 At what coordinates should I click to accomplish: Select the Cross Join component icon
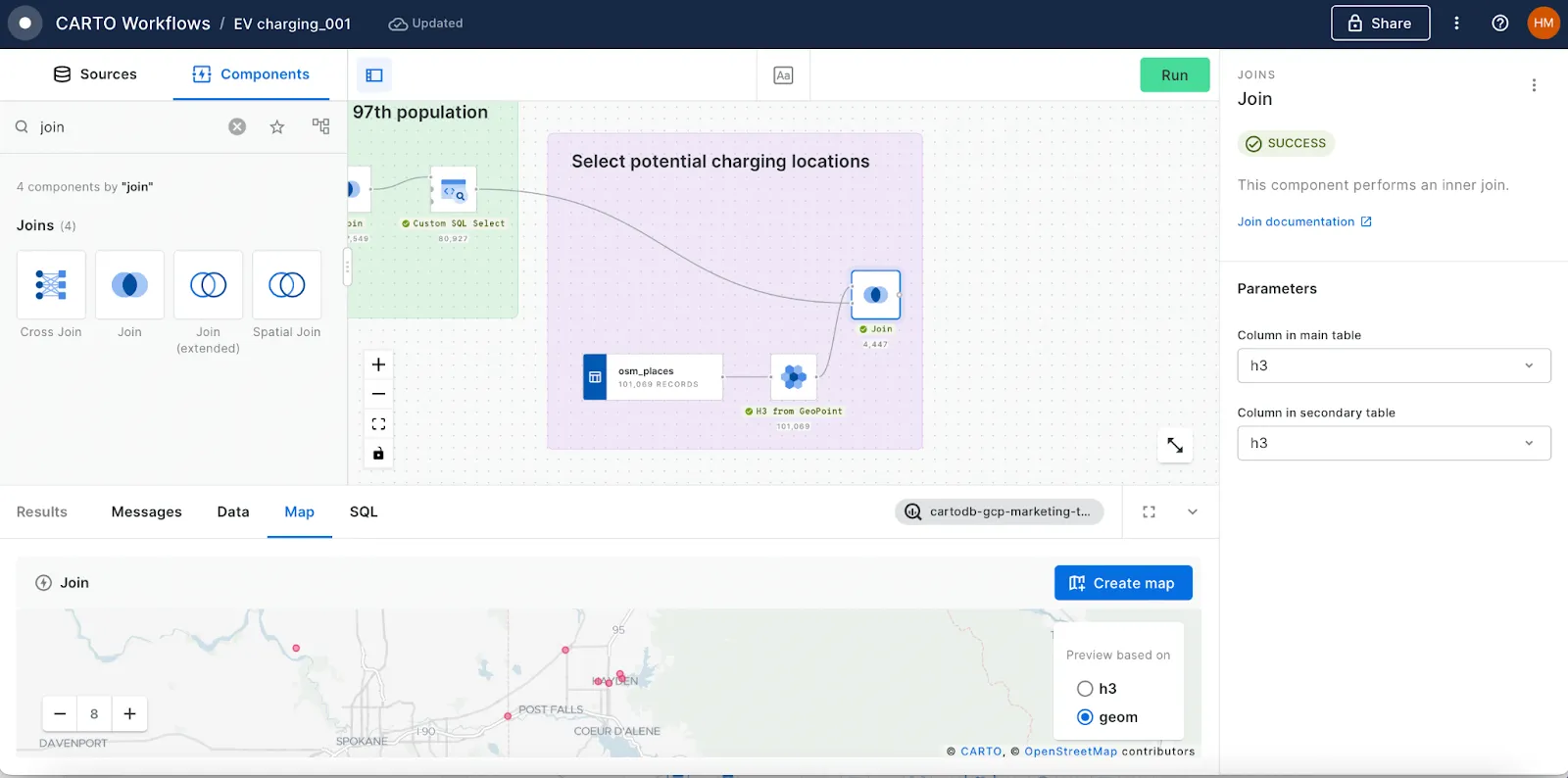point(51,285)
